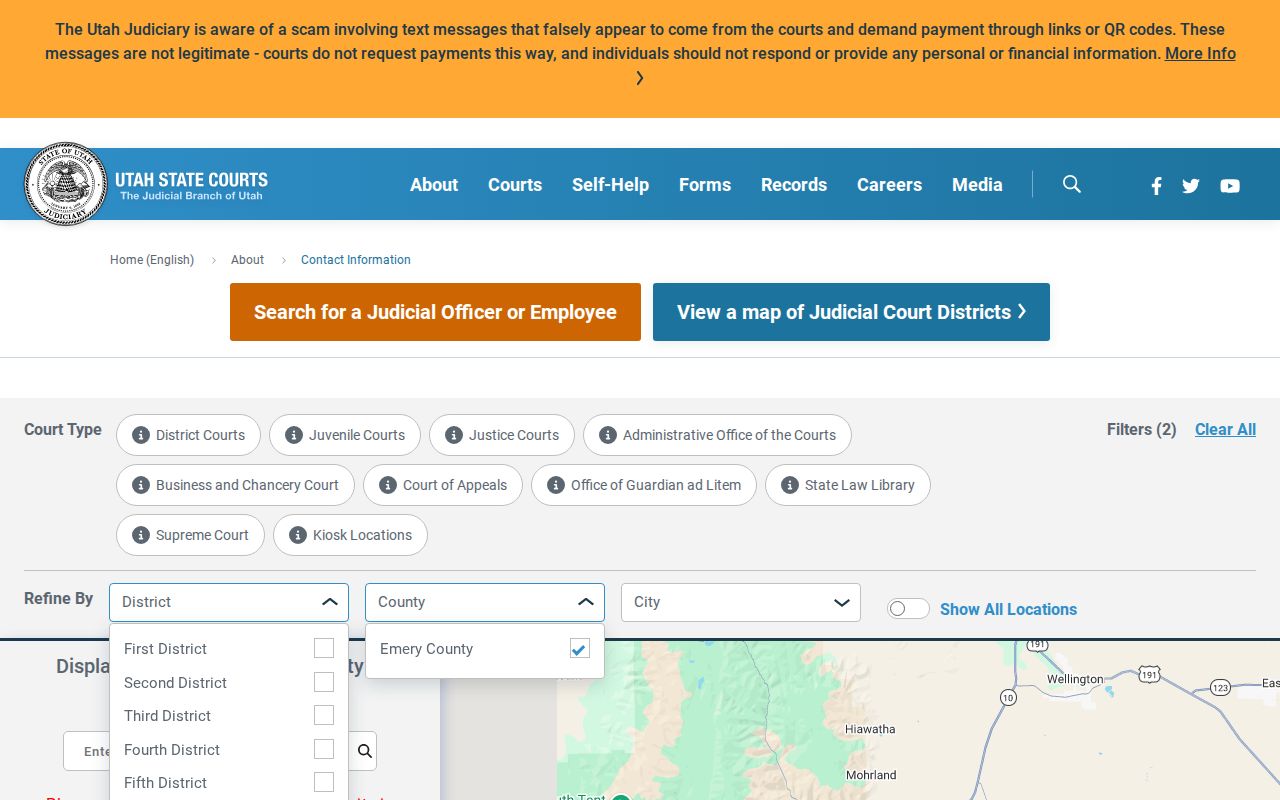Click Search for a Judicial Officer or Employee
Viewport: 1280px width, 800px height.
435,312
